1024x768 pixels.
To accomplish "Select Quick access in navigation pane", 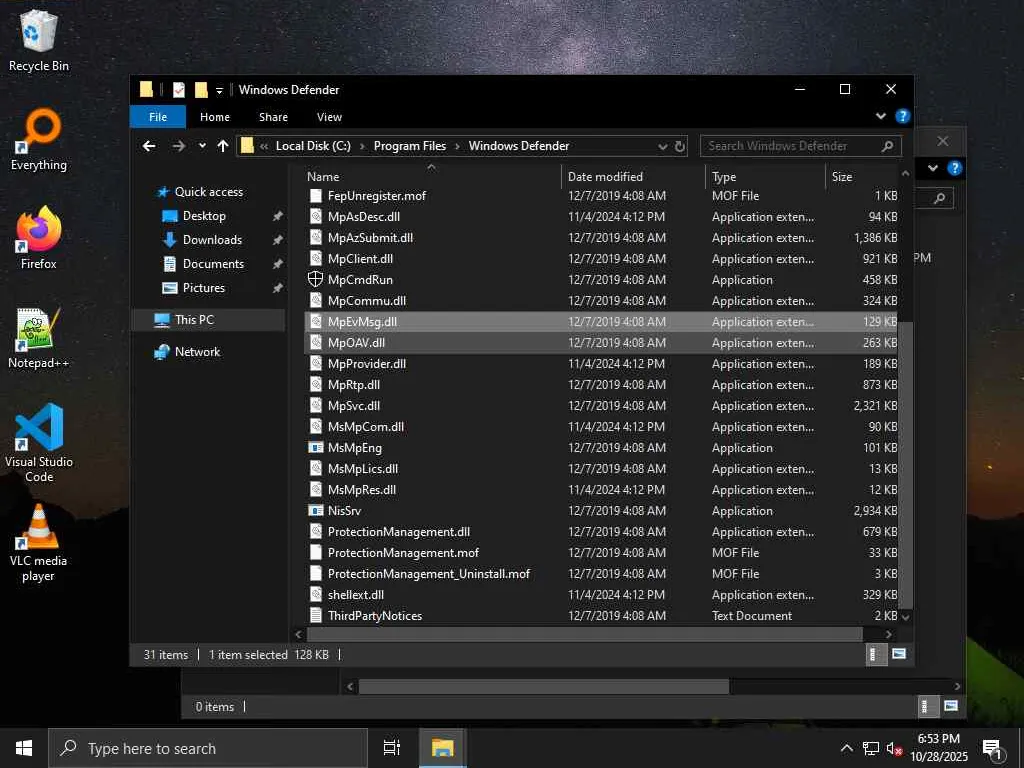I will (x=208, y=192).
